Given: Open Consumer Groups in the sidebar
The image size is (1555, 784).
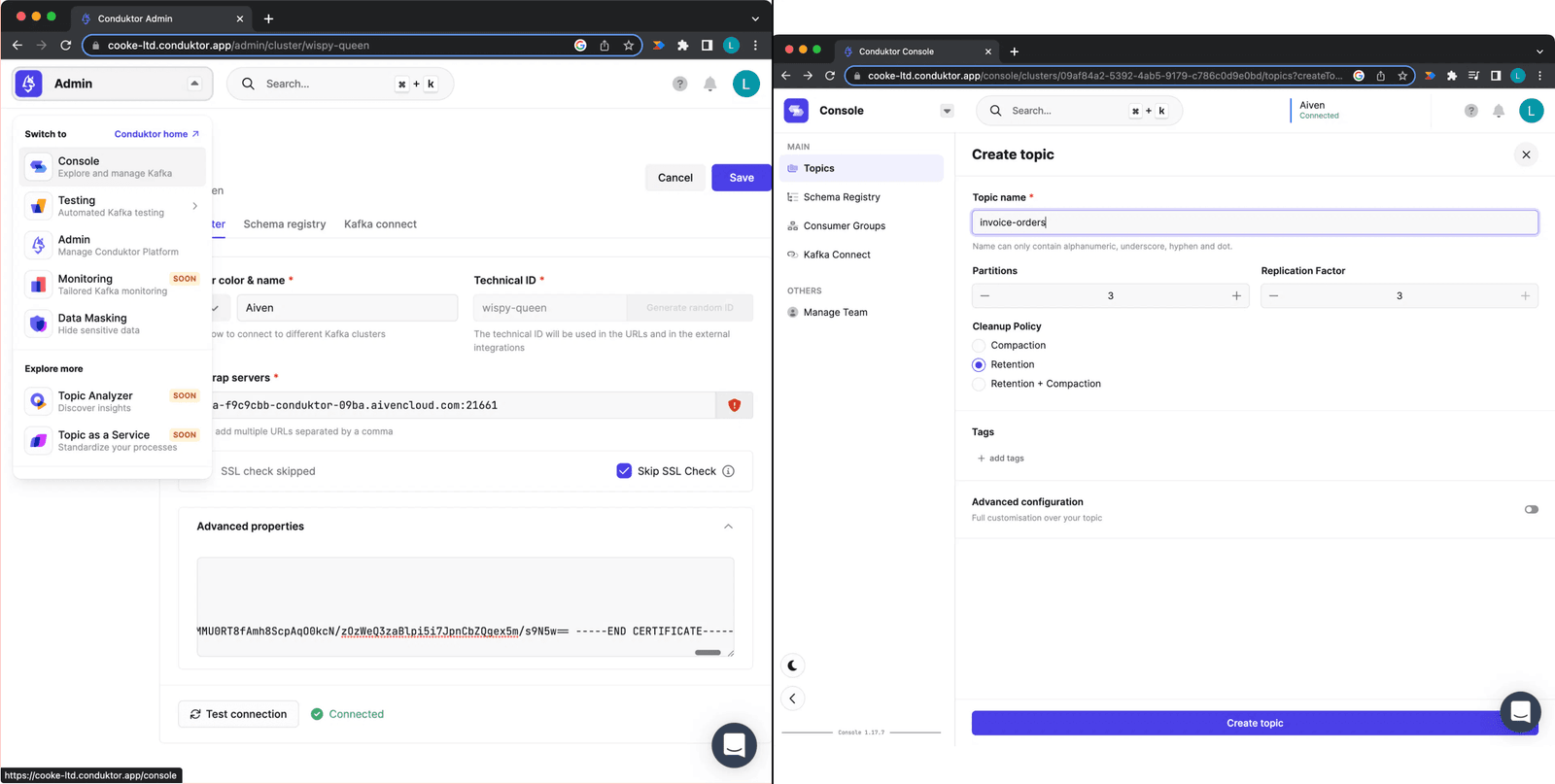Looking at the screenshot, I should click(844, 226).
